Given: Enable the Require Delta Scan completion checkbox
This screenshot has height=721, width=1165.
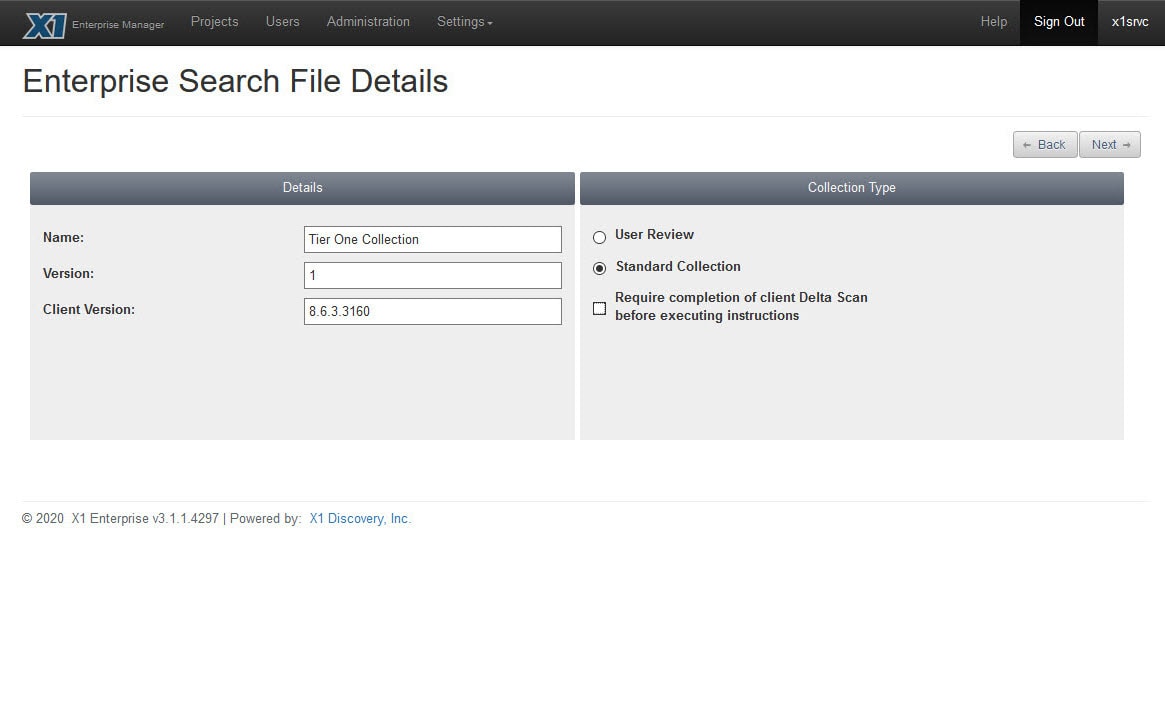Looking at the screenshot, I should 600,309.
